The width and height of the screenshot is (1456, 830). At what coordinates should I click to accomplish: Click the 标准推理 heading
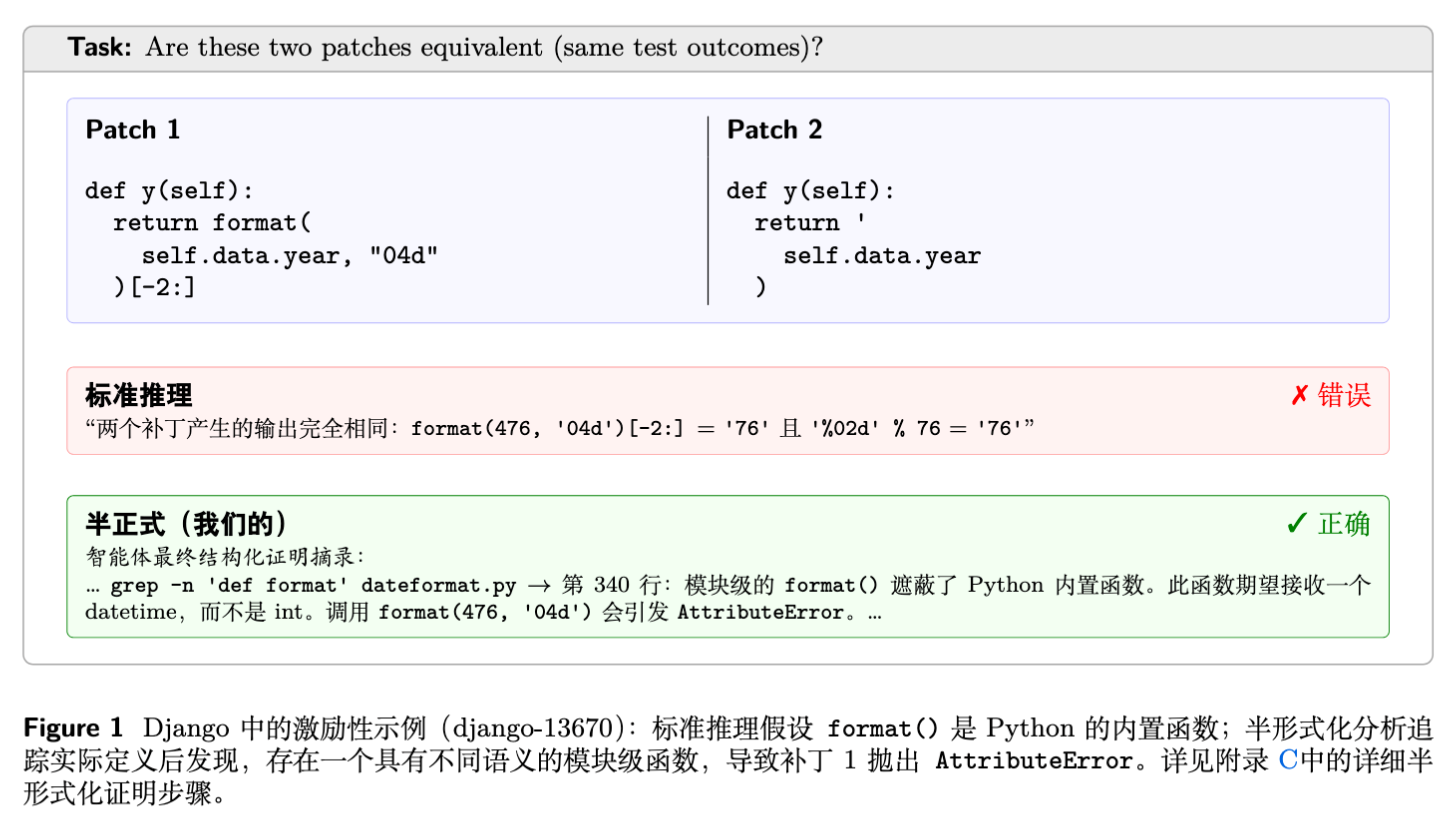[x=139, y=396]
